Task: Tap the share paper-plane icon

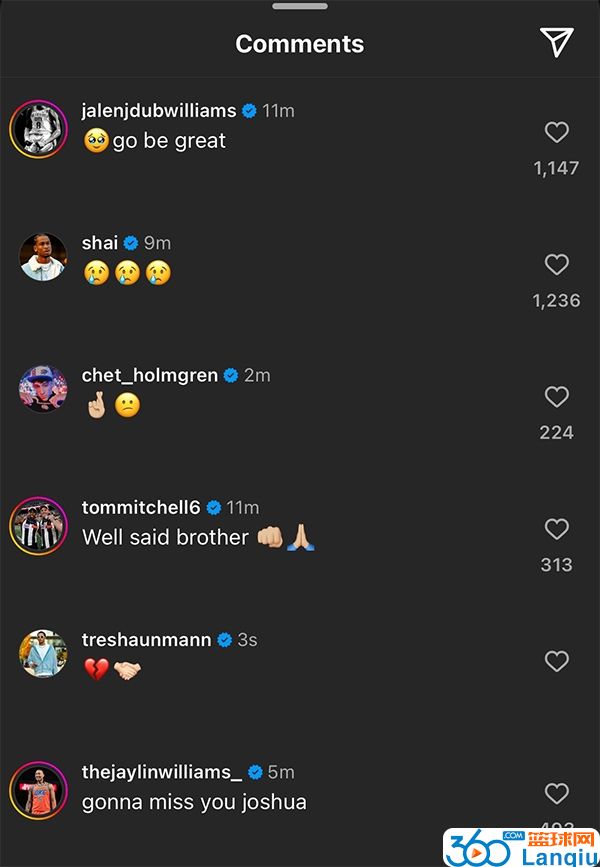Action: 556,43
